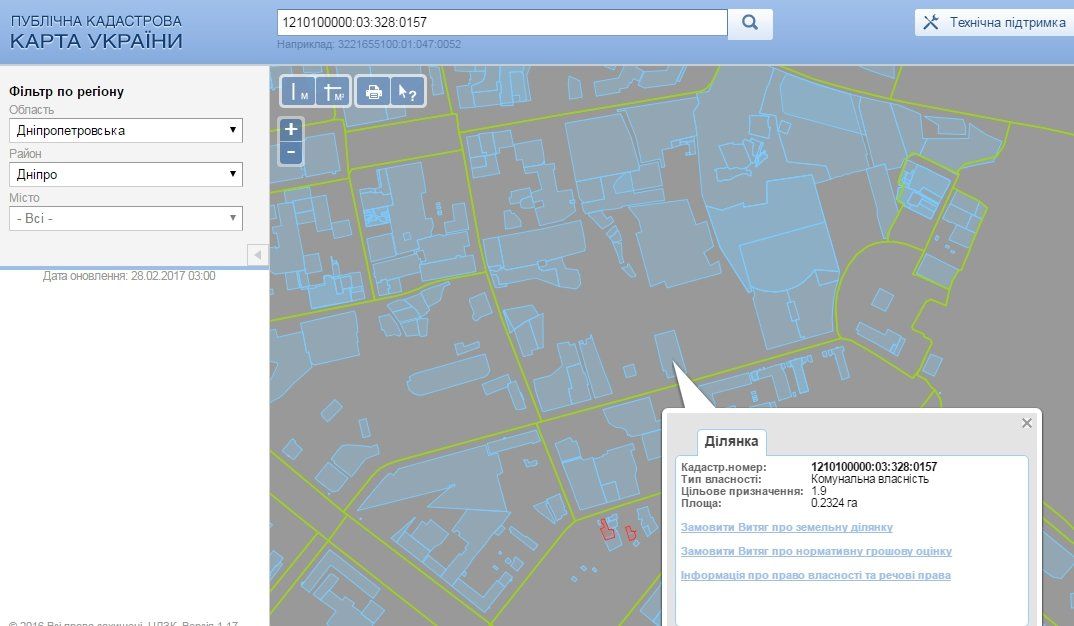
Task: Zoom in on the map
Action: 291,129
